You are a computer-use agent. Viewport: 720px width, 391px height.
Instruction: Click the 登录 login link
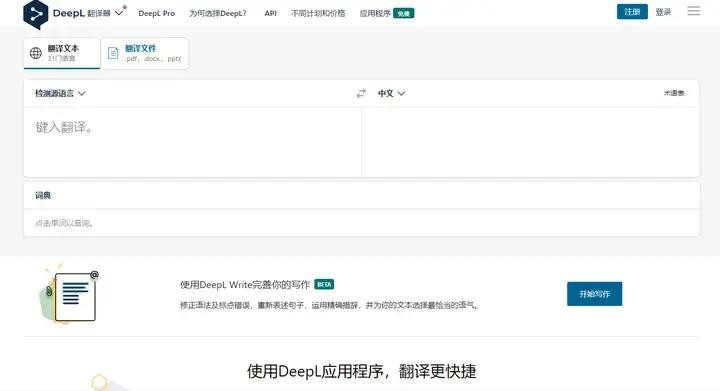(663, 12)
